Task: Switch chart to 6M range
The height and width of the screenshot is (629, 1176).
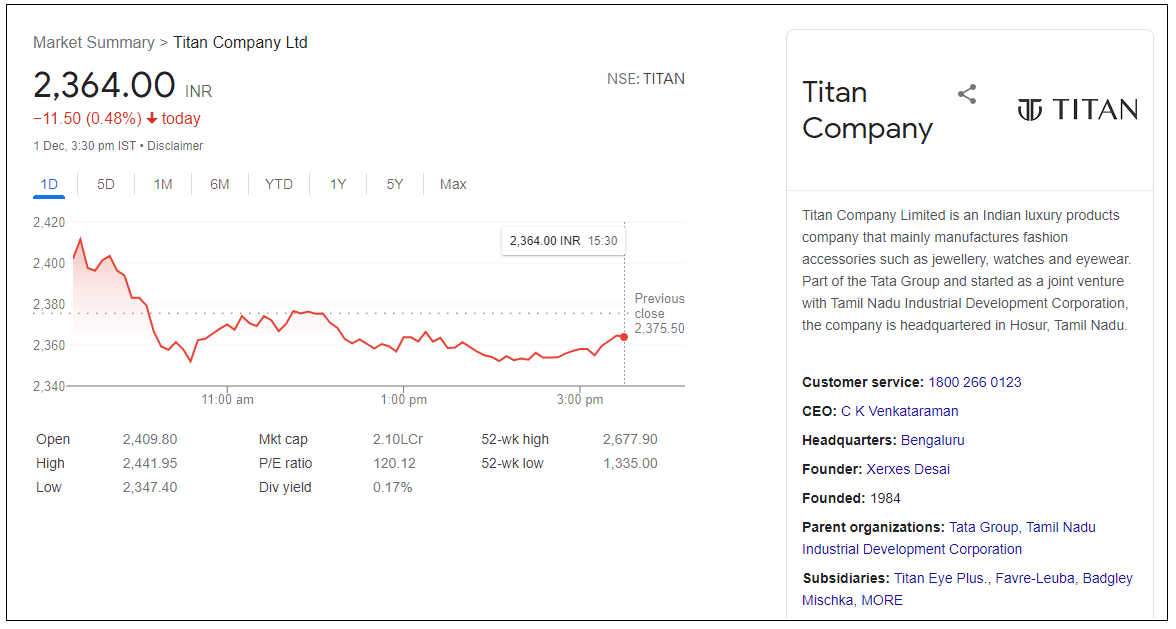Action: click(220, 184)
